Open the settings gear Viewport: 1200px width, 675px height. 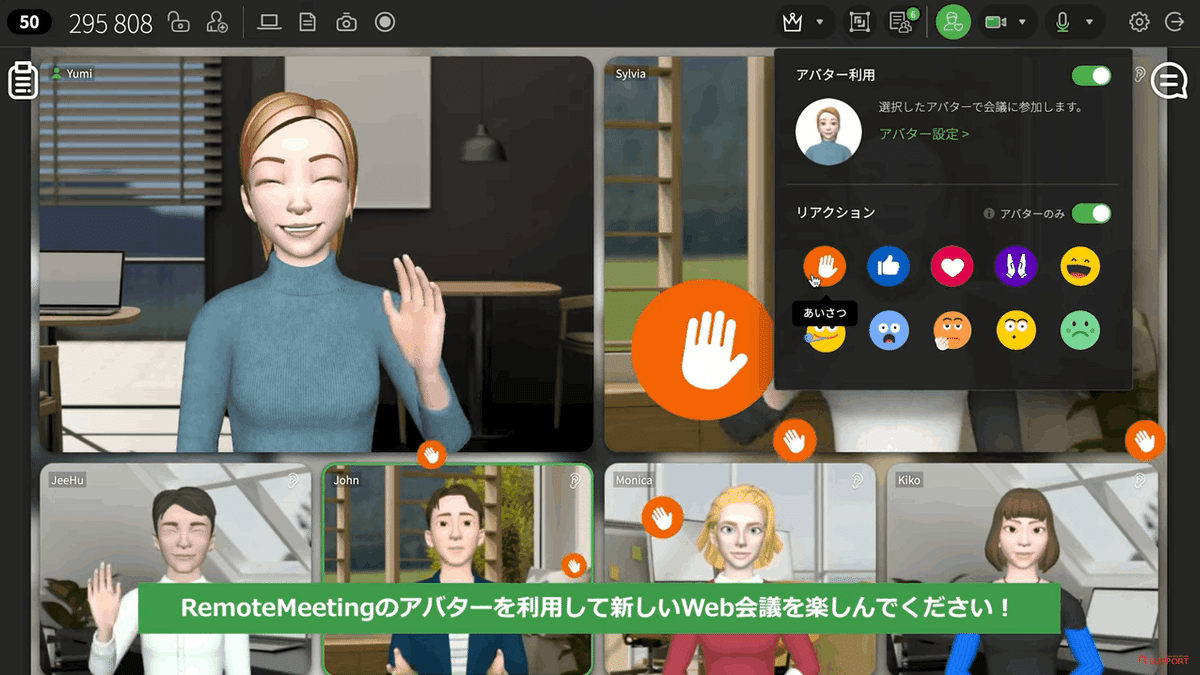coord(1139,22)
